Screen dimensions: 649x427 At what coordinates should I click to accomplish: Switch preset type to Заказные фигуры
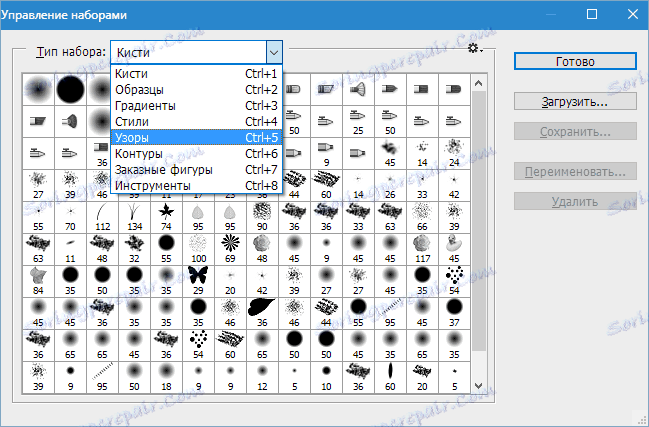[196, 170]
